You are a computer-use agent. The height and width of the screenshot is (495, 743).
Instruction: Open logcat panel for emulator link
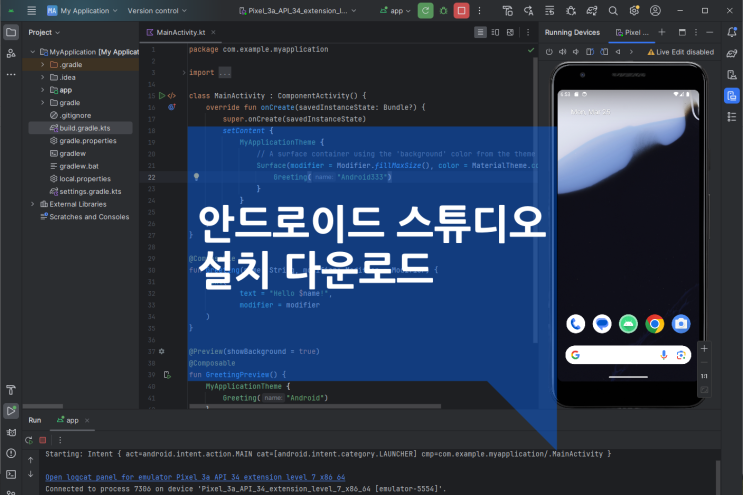point(195,477)
